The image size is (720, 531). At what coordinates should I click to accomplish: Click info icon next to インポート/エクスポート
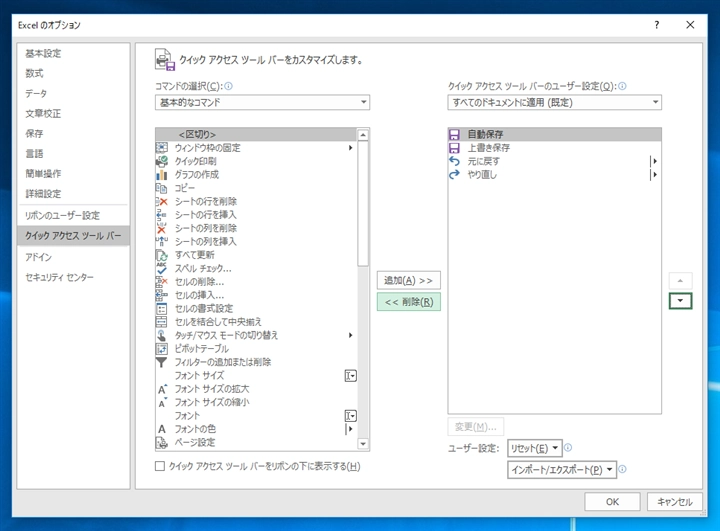pos(622,469)
